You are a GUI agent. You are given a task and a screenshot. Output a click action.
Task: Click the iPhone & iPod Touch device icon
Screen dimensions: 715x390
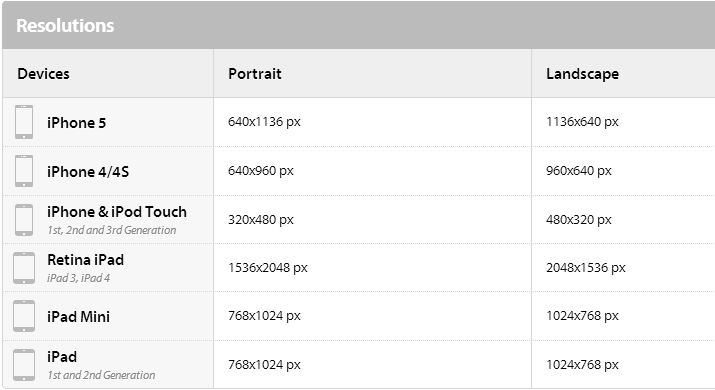[x=24, y=220]
